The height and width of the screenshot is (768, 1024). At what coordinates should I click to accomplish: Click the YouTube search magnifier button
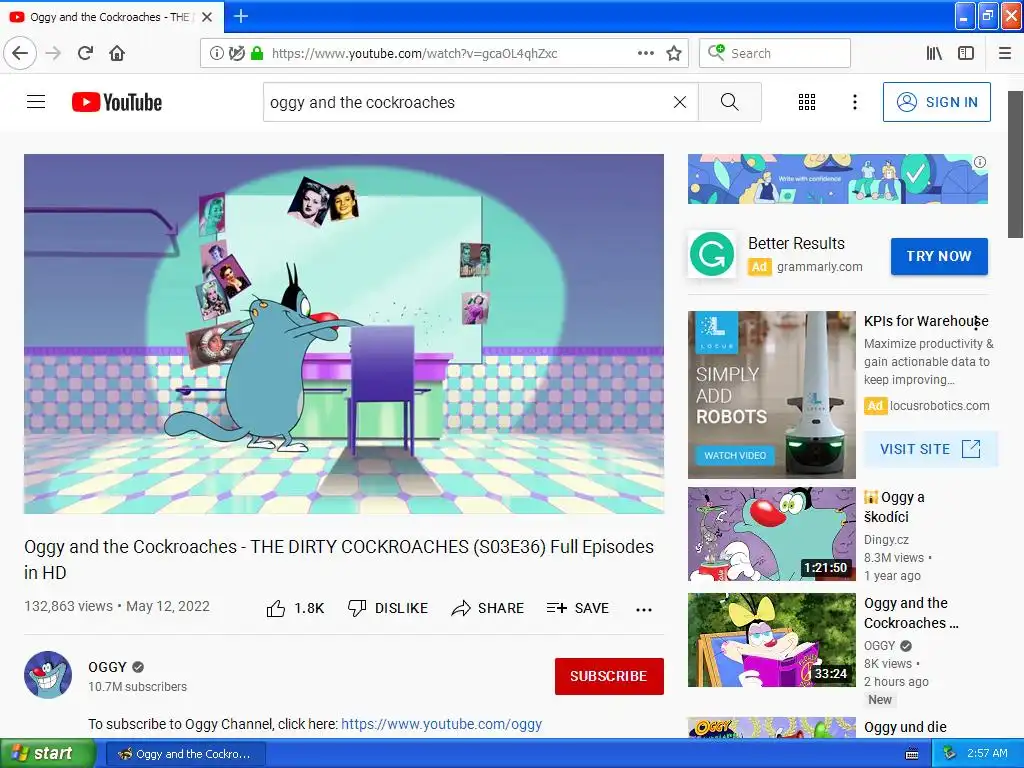(729, 102)
